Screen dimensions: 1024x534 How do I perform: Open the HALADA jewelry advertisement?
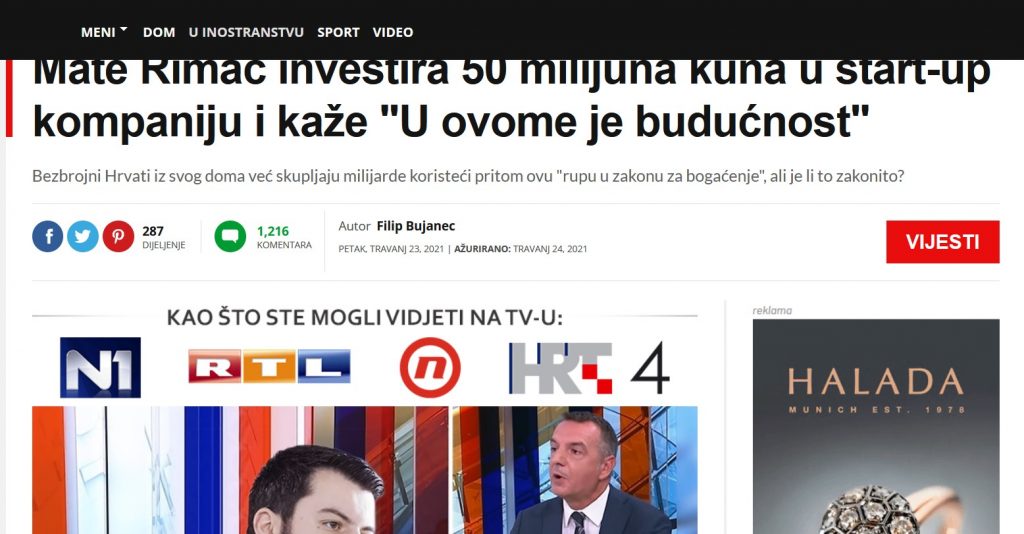click(x=876, y=426)
